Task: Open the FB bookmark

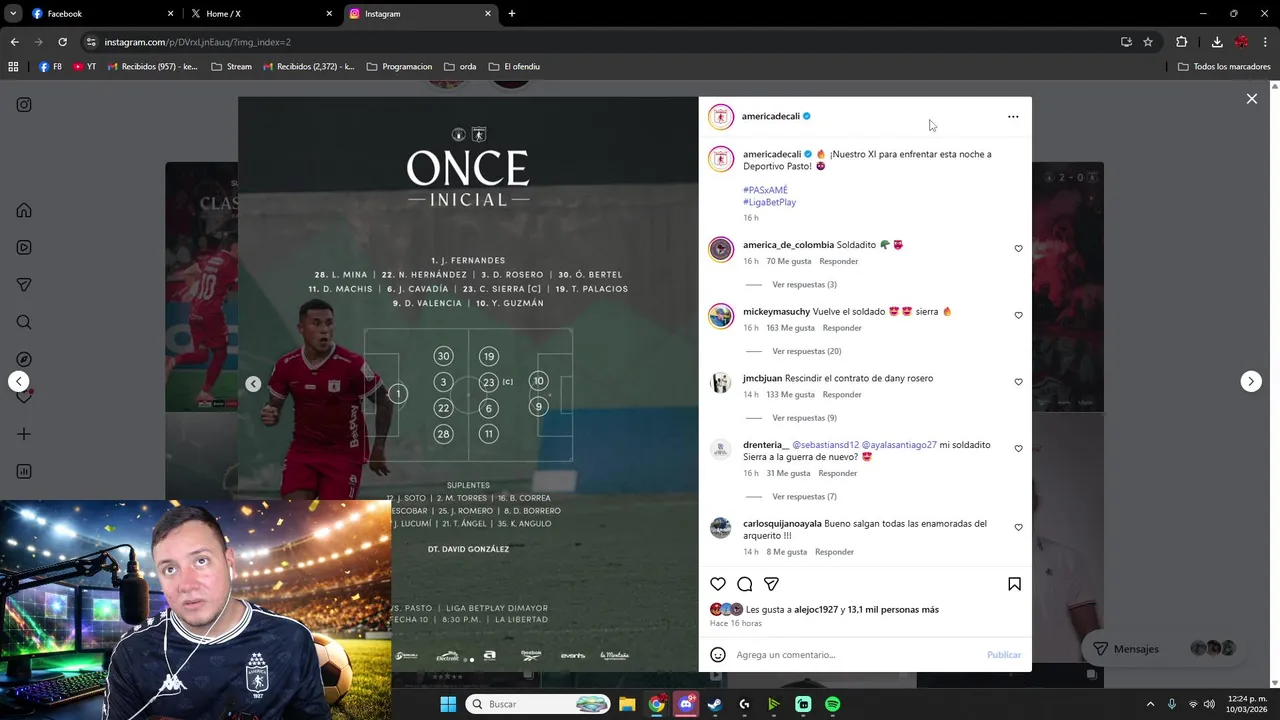Action: 50,67
